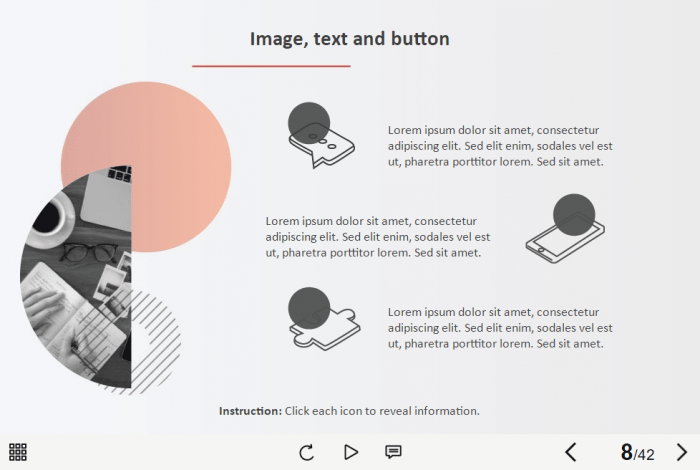The image size is (700, 470).
Task: Go to the previous slide arrow
Action: pyautogui.click(x=571, y=452)
